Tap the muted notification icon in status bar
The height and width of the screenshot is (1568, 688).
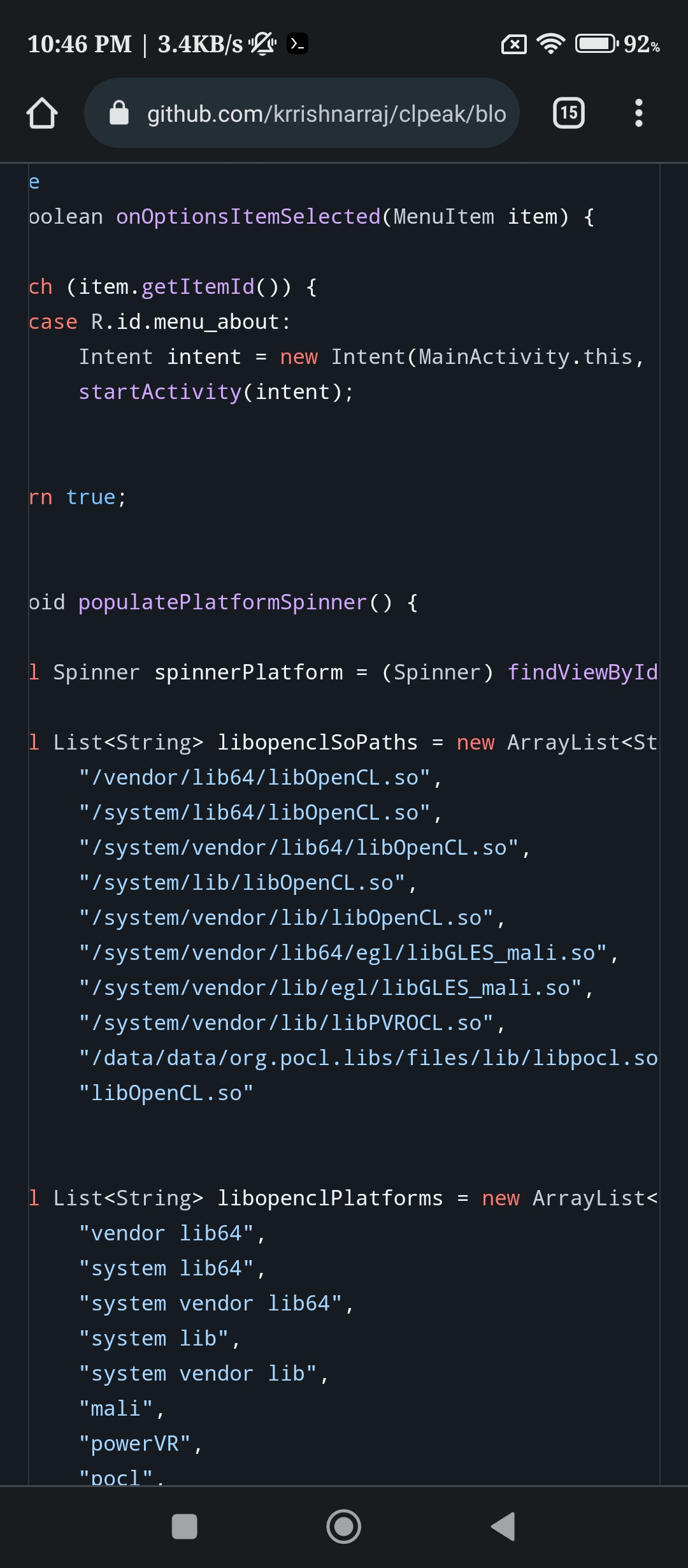point(261,42)
